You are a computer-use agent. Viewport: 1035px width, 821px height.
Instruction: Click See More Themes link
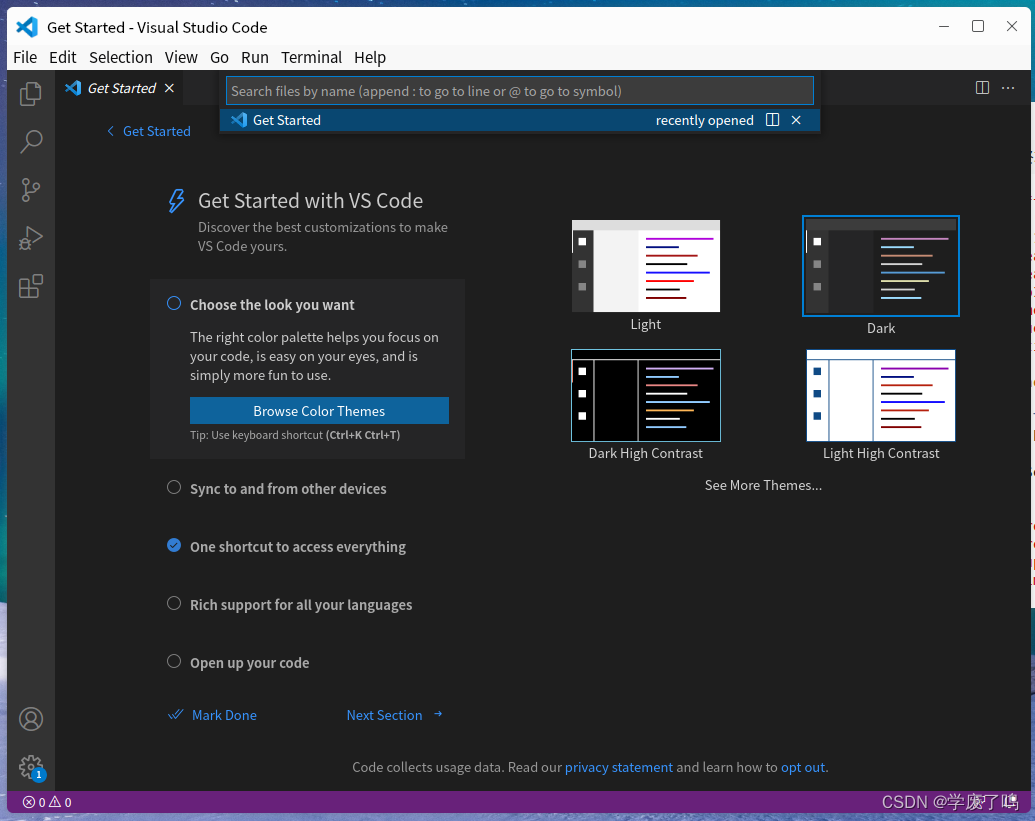763,485
